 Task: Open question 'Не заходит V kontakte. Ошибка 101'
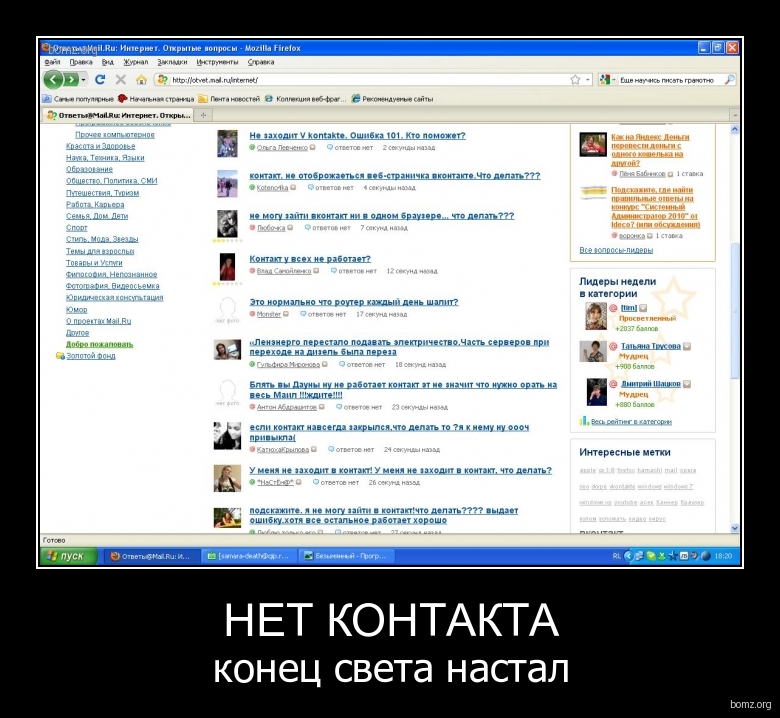tap(357, 135)
